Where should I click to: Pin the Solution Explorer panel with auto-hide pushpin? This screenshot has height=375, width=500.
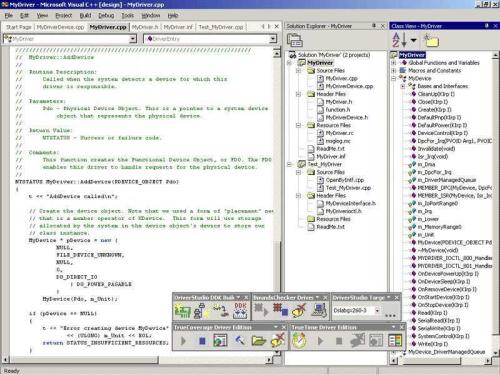(x=374, y=26)
